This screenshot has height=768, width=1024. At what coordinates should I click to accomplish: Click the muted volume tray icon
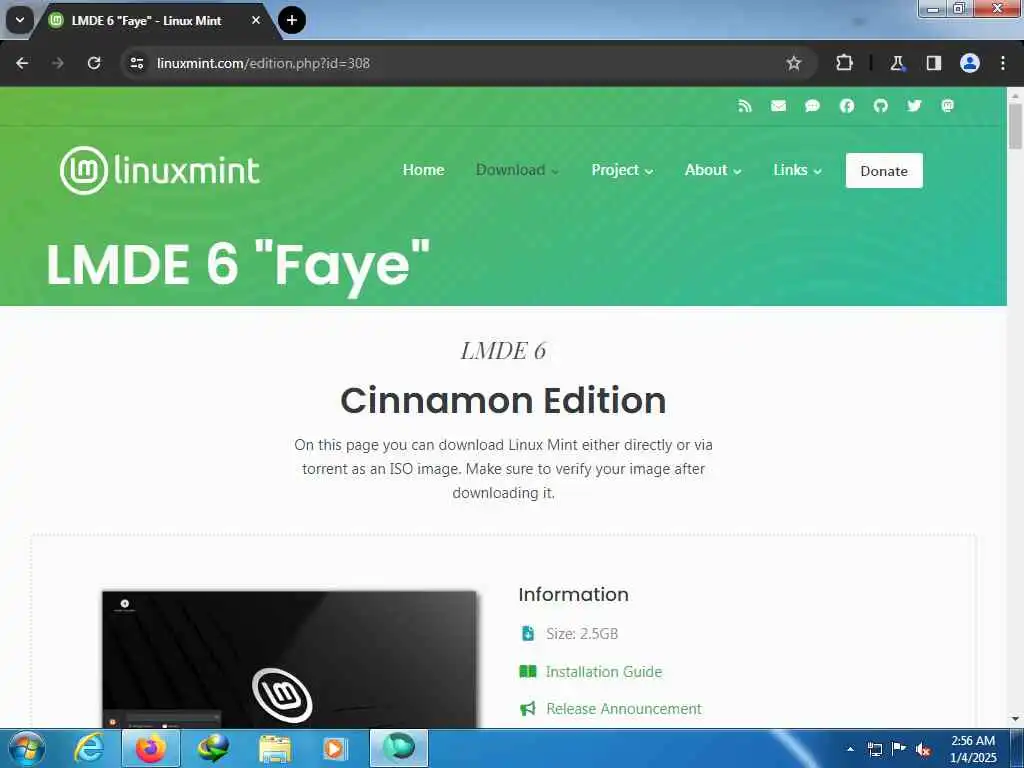coord(923,750)
